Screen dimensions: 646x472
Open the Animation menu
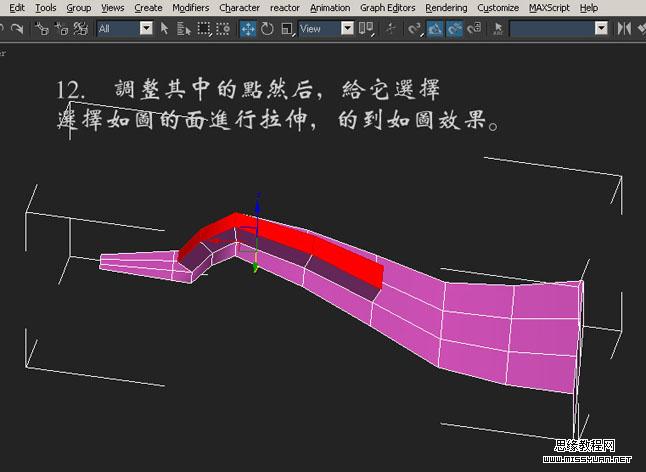(330, 8)
